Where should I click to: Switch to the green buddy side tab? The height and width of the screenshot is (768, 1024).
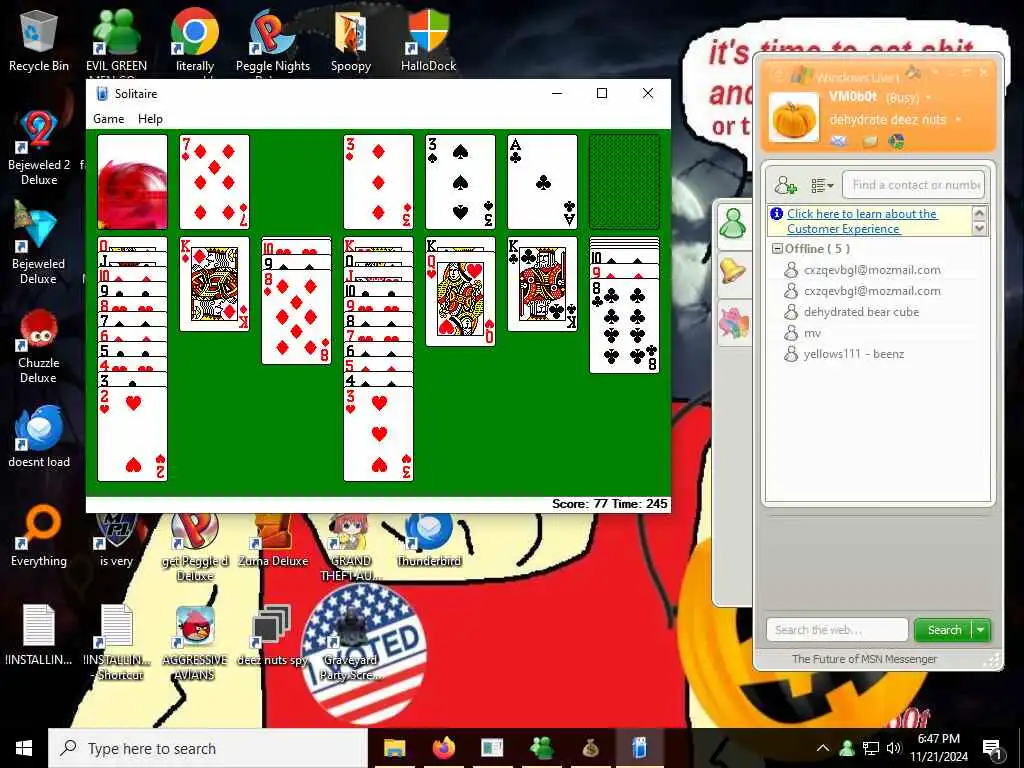click(x=733, y=225)
